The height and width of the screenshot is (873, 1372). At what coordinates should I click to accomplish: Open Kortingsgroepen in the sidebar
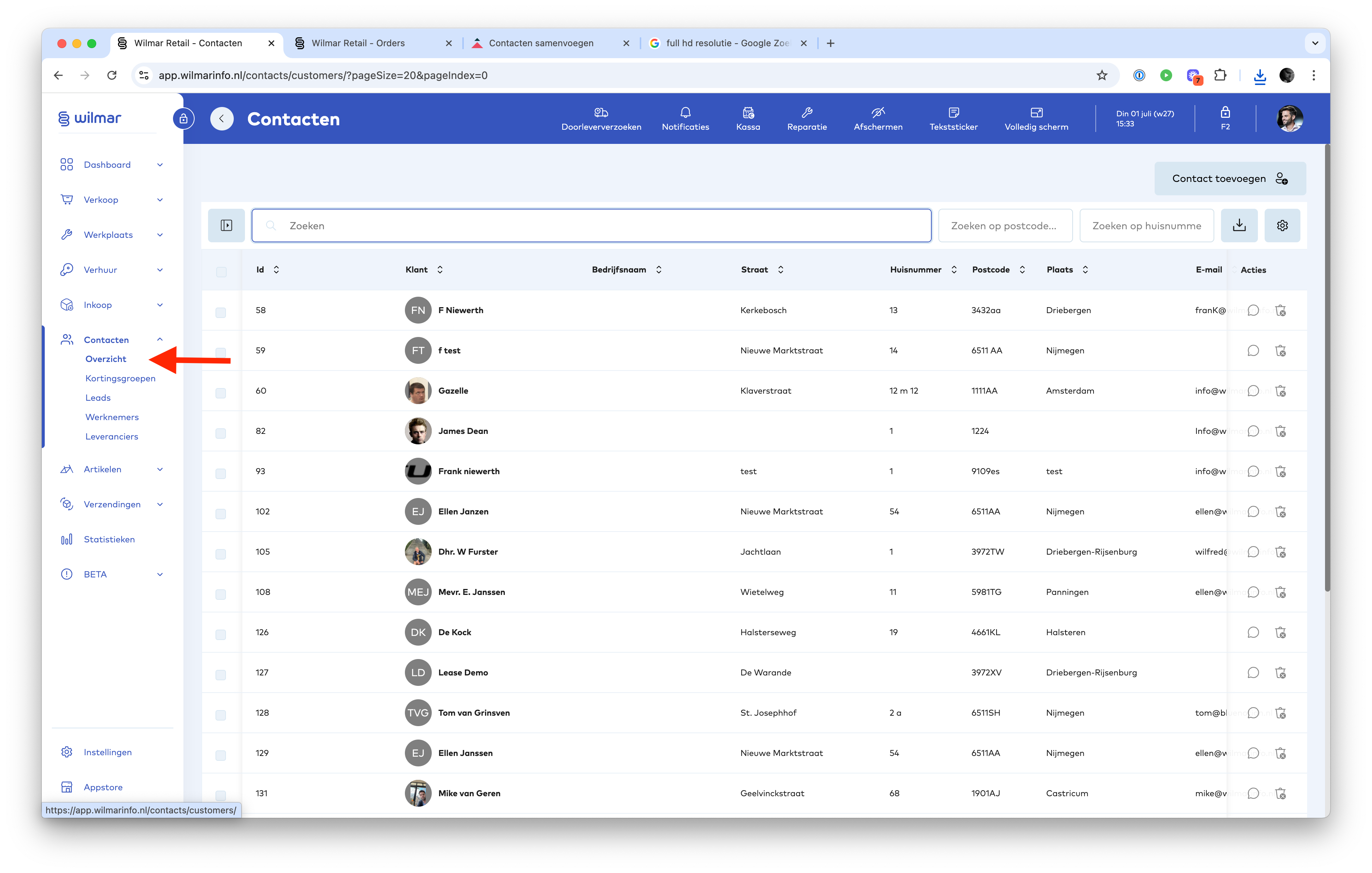pos(120,378)
